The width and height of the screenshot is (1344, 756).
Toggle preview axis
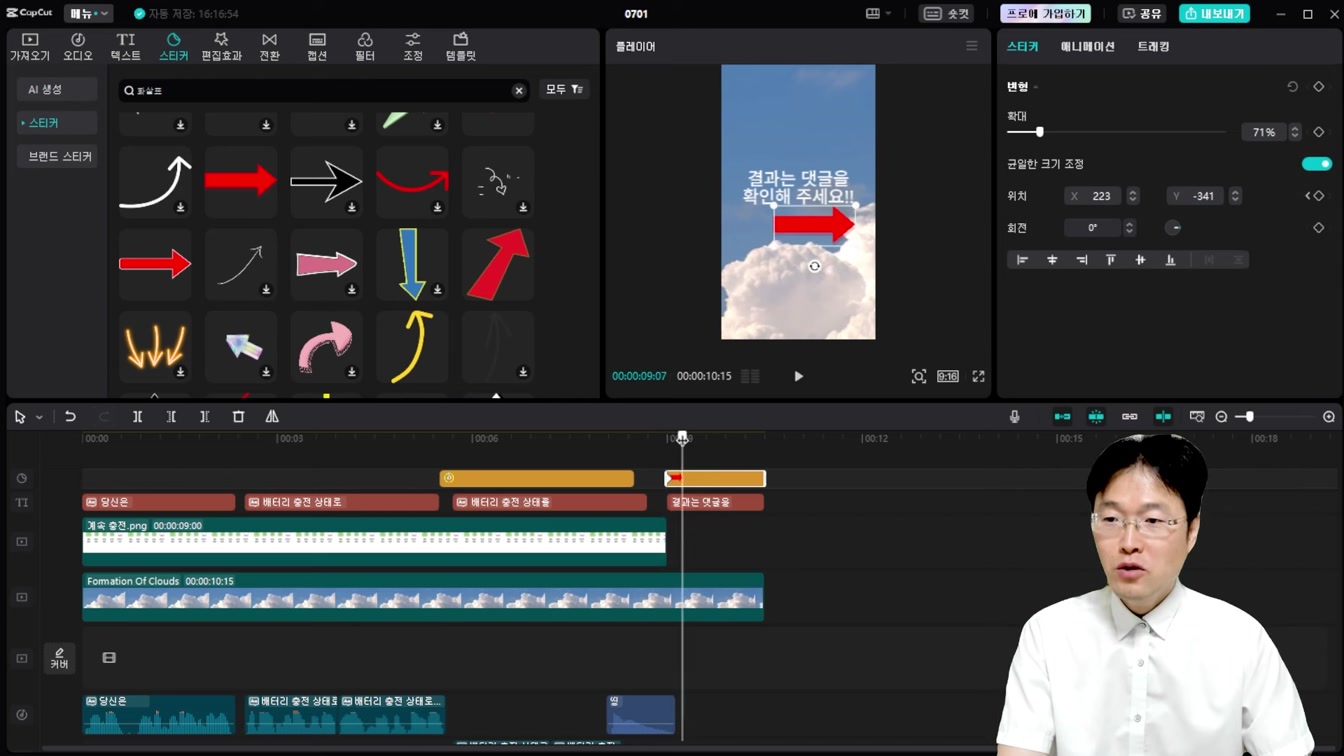click(x=1163, y=416)
